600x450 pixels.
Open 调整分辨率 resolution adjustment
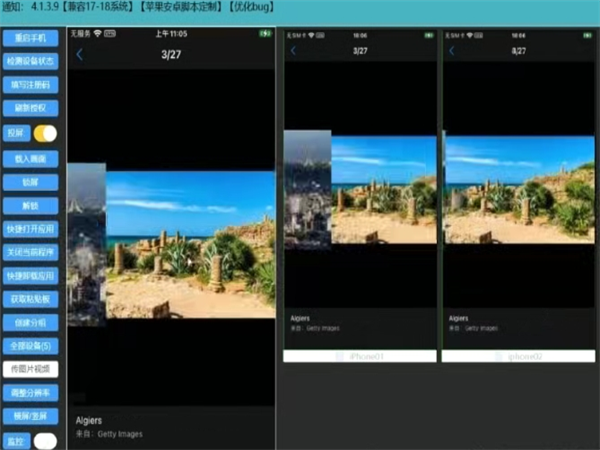(30, 392)
